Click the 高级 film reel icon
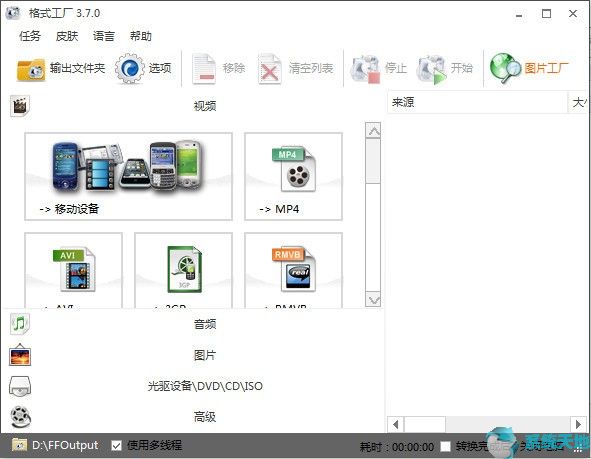This screenshot has width=591, height=459. click(20, 417)
